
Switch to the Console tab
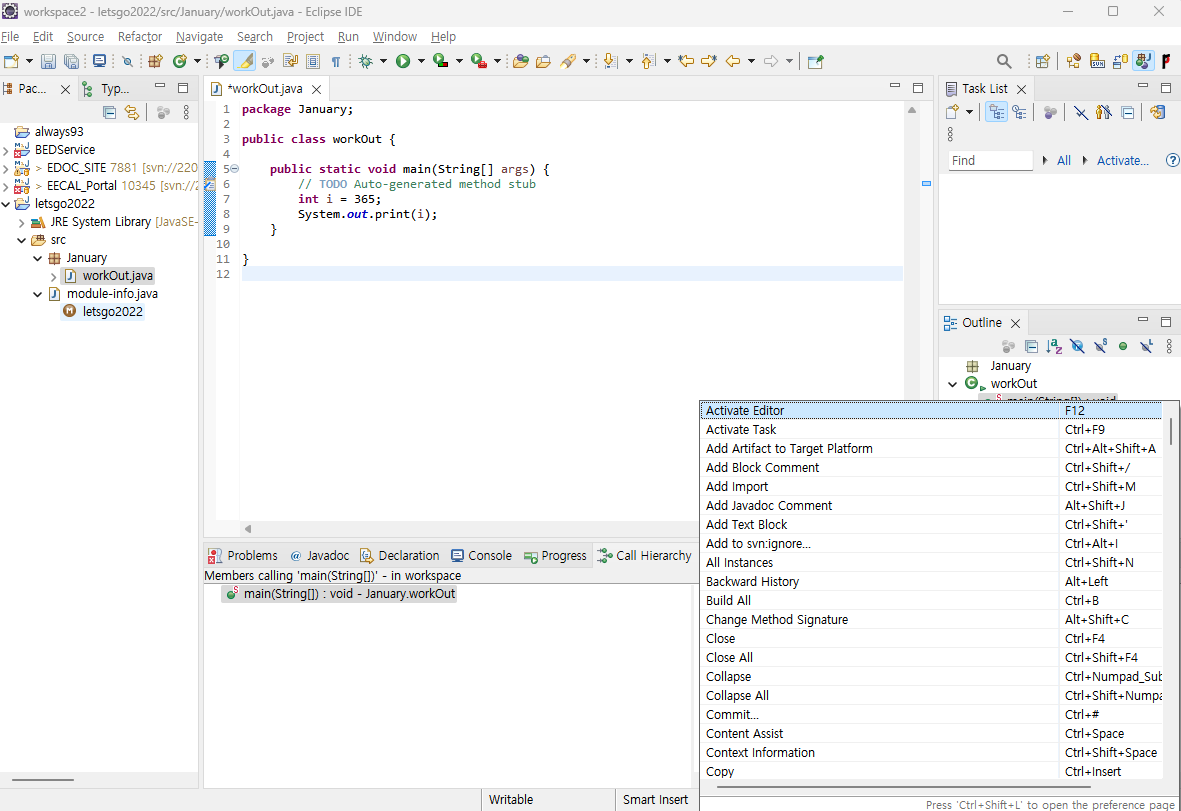(481, 556)
